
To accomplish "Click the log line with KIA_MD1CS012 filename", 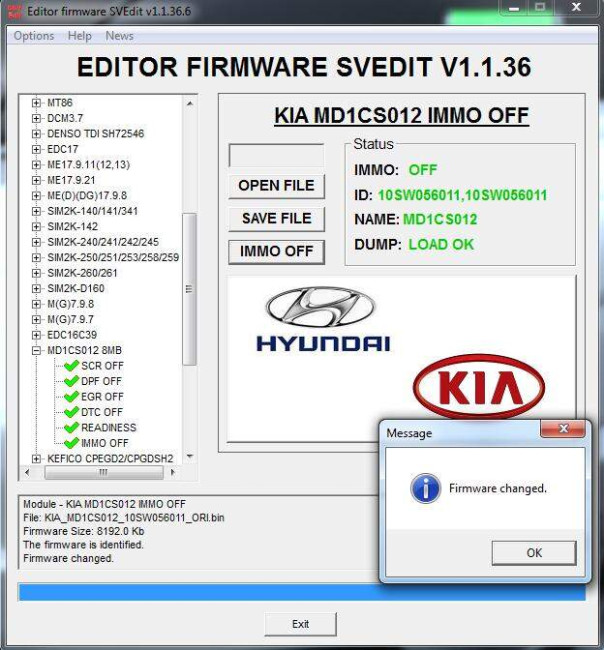I will pyautogui.click(x=124, y=518).
